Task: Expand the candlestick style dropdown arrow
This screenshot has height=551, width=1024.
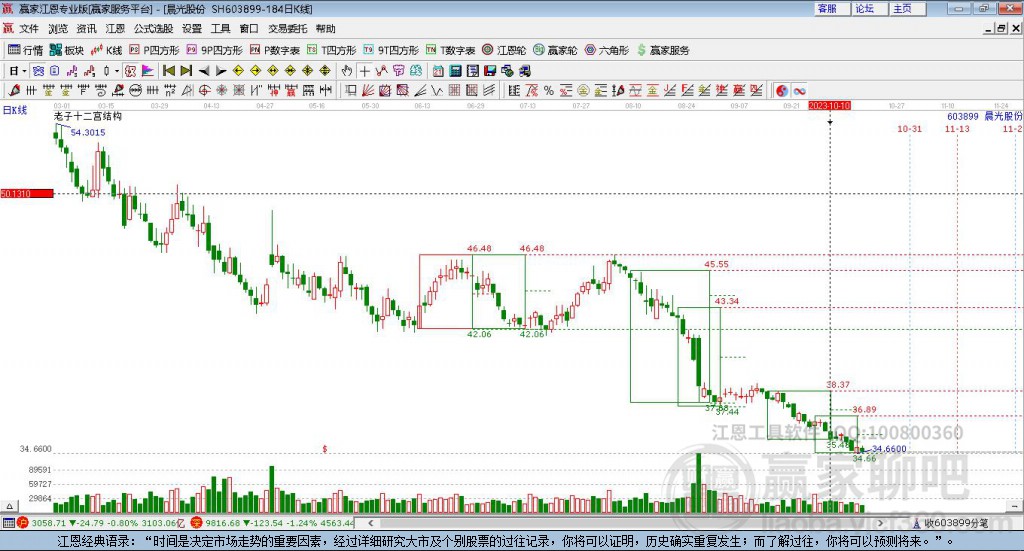Action: pos(117,71)
